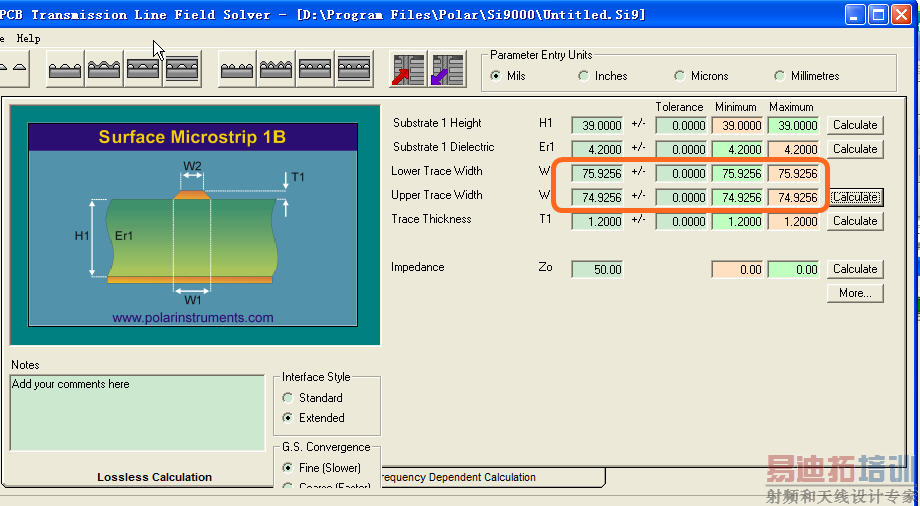Switch to the Lossless Calculation tab
920x506 pixels.
(x=154, y=477)
